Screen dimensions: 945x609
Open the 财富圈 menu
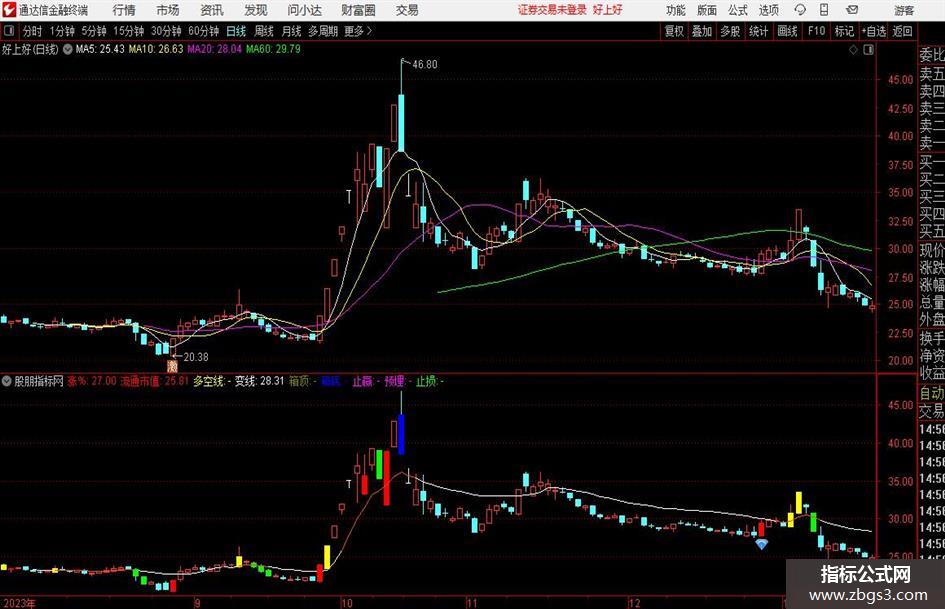(x=358, y=10)
